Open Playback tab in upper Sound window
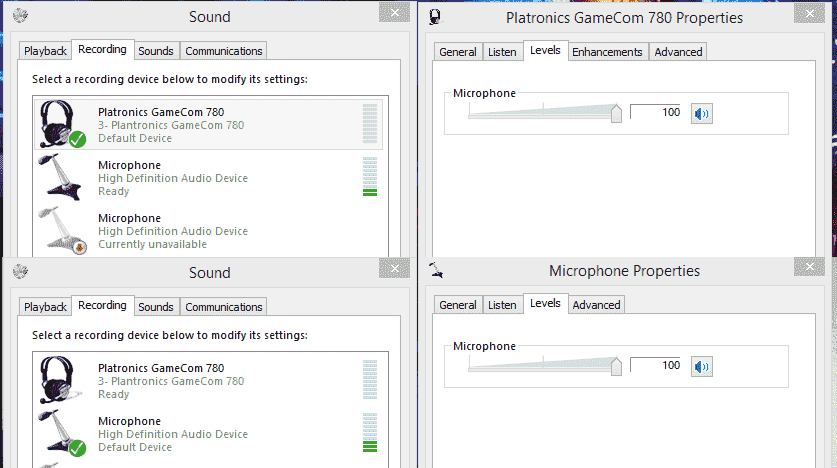 tap(45, 51)
